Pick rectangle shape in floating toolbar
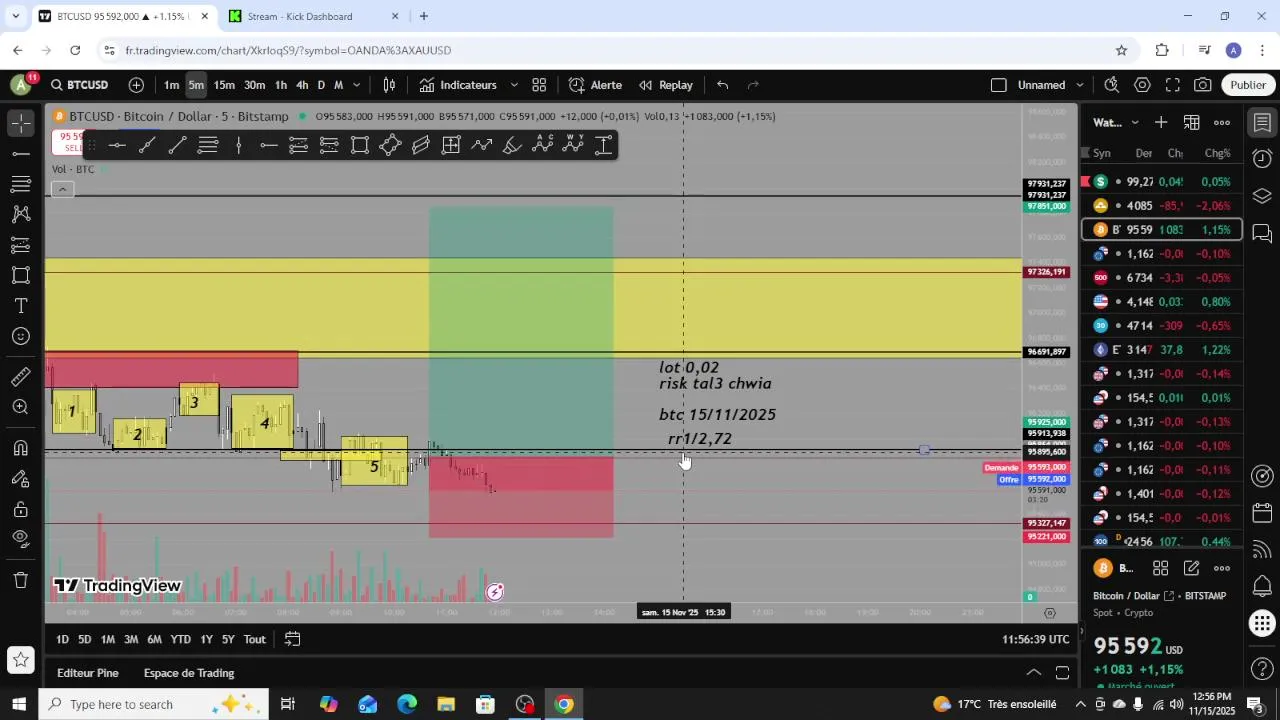This screenshot has width=1280, height=720. click(360, 146)
